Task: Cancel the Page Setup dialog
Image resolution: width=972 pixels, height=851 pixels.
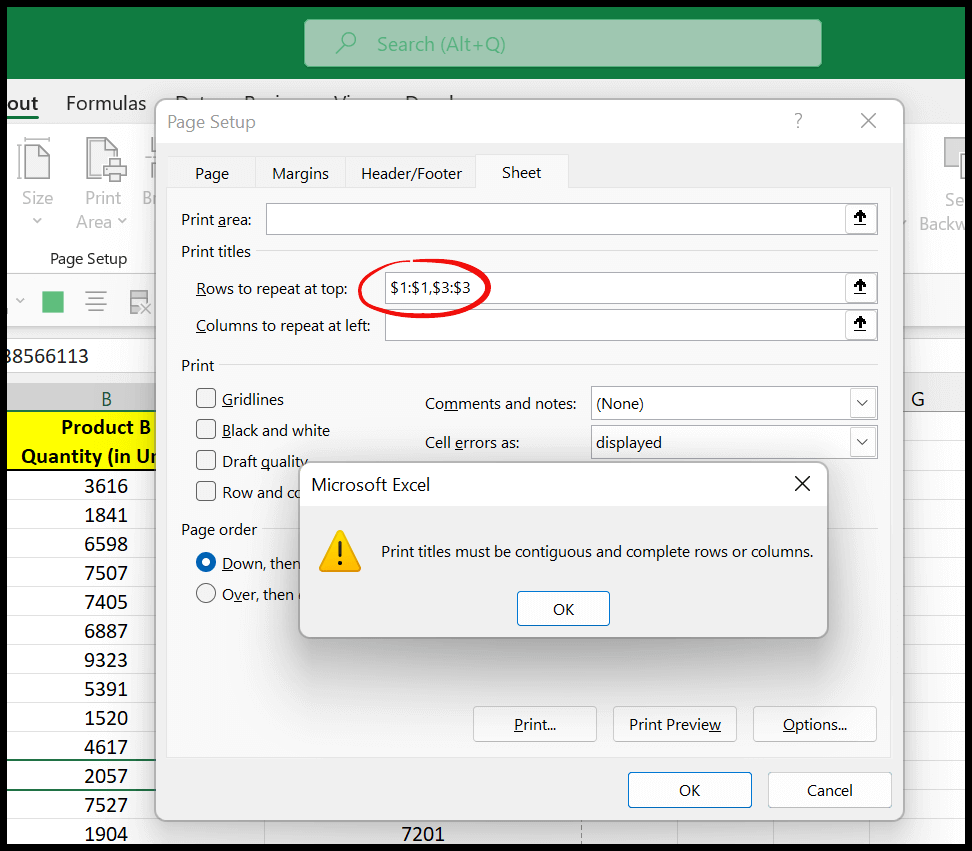Action: pos(829,790)
